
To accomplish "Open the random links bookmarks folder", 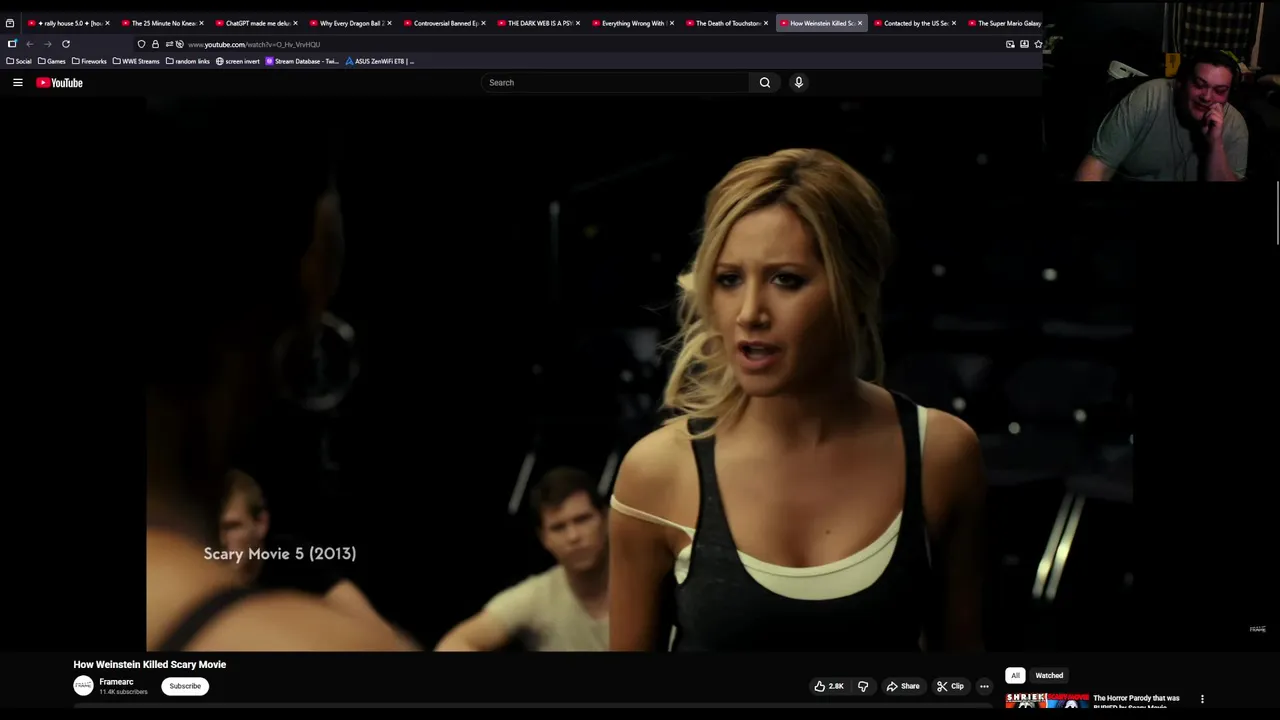I will [188, 61].
